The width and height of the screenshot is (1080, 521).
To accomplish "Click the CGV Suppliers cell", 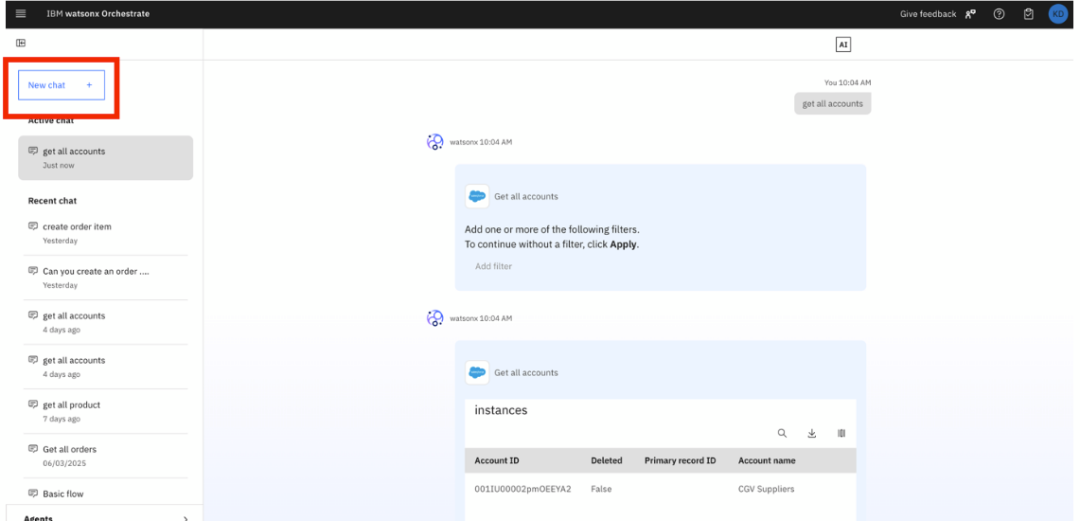I will pyautogui.click(x=766, y=489).
